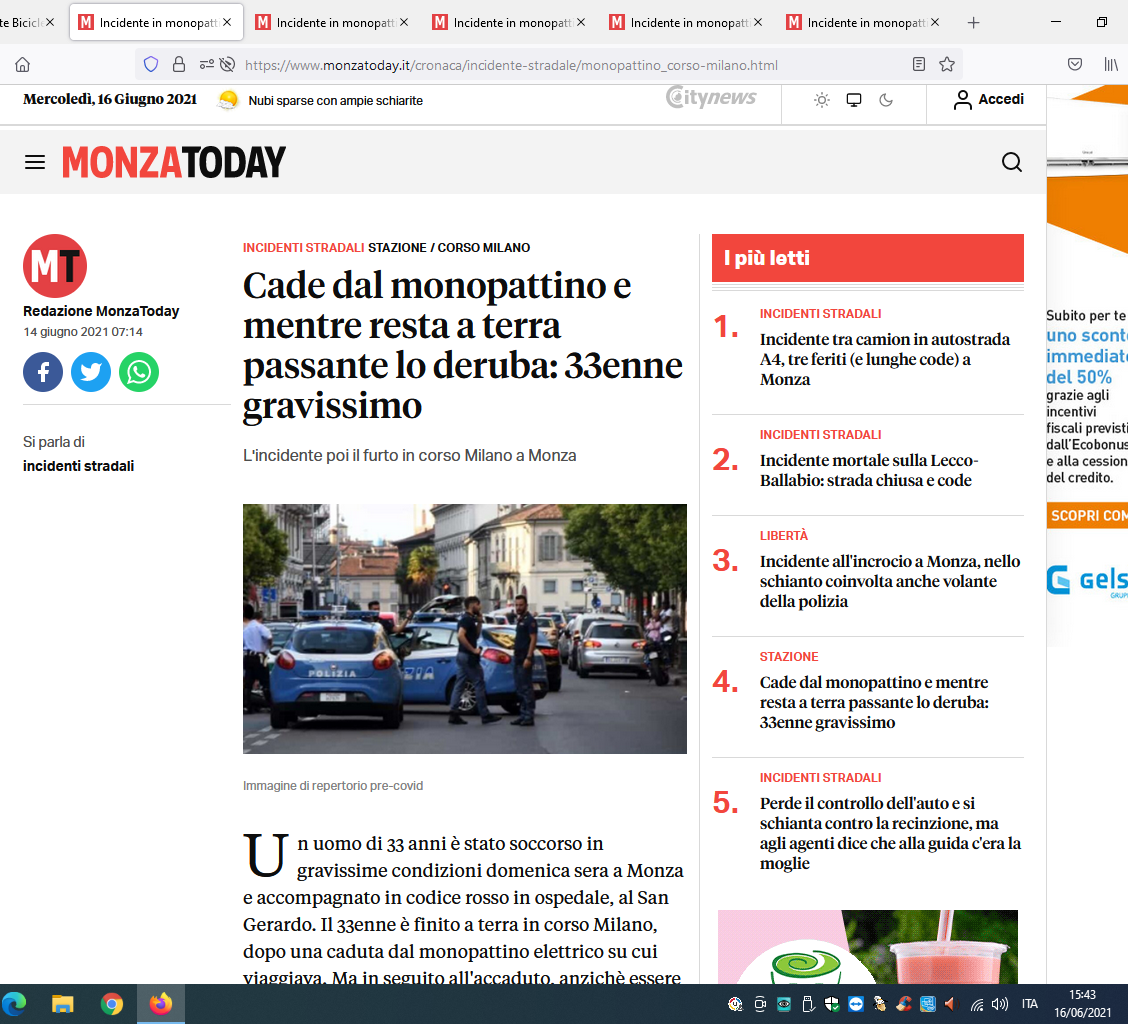Open 'Incidente tra camion in autostrada A4' article
The image size is (1128, 1024).
coord(885,359)
